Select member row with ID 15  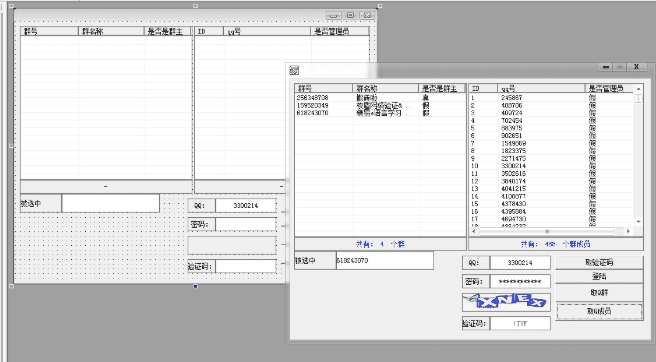point(551,204)
